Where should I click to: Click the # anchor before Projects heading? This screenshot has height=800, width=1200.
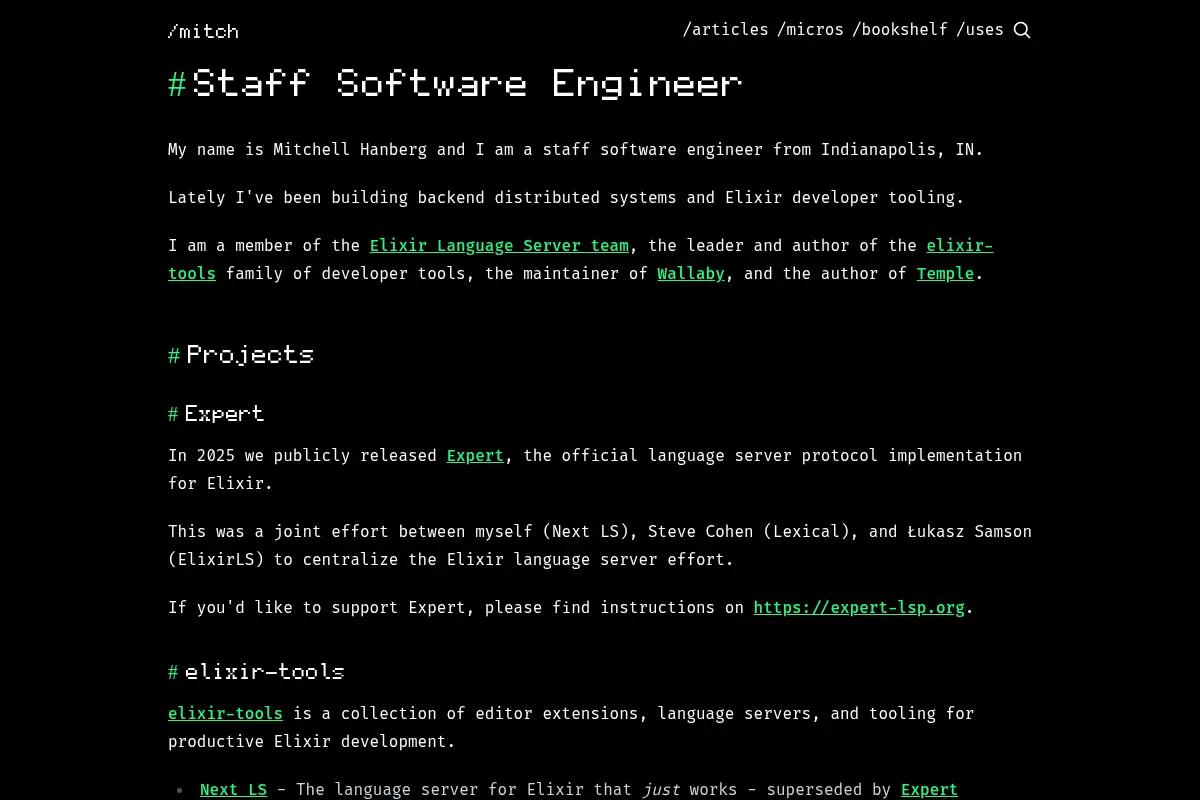pos(174,355)
